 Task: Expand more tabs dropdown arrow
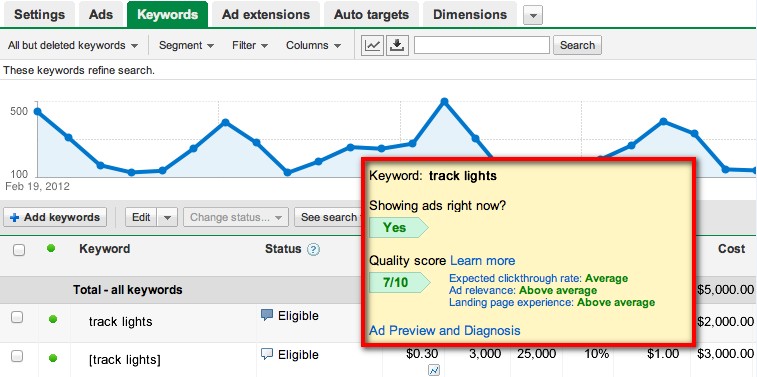533,15
